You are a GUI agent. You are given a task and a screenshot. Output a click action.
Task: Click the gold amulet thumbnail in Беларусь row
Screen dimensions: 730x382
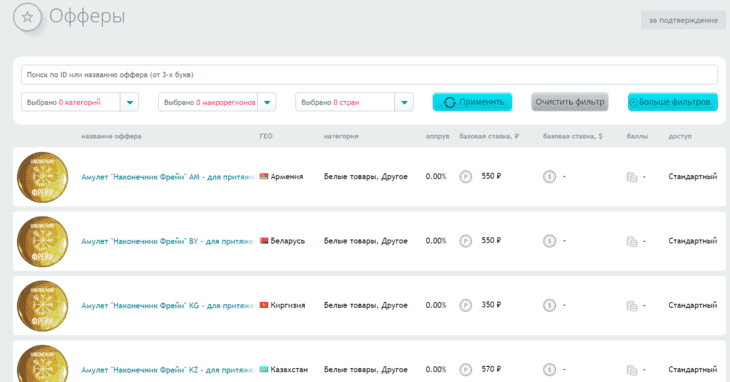[x=42, y=241]
